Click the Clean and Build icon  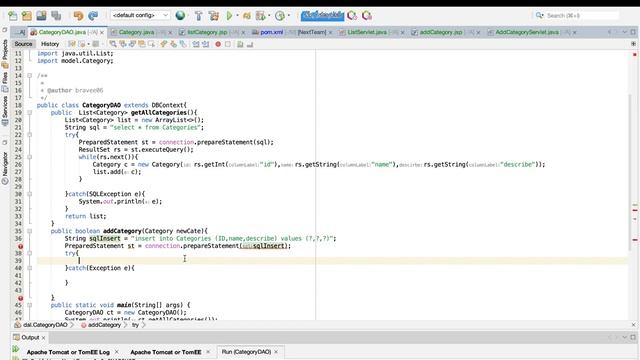(213, 16)
